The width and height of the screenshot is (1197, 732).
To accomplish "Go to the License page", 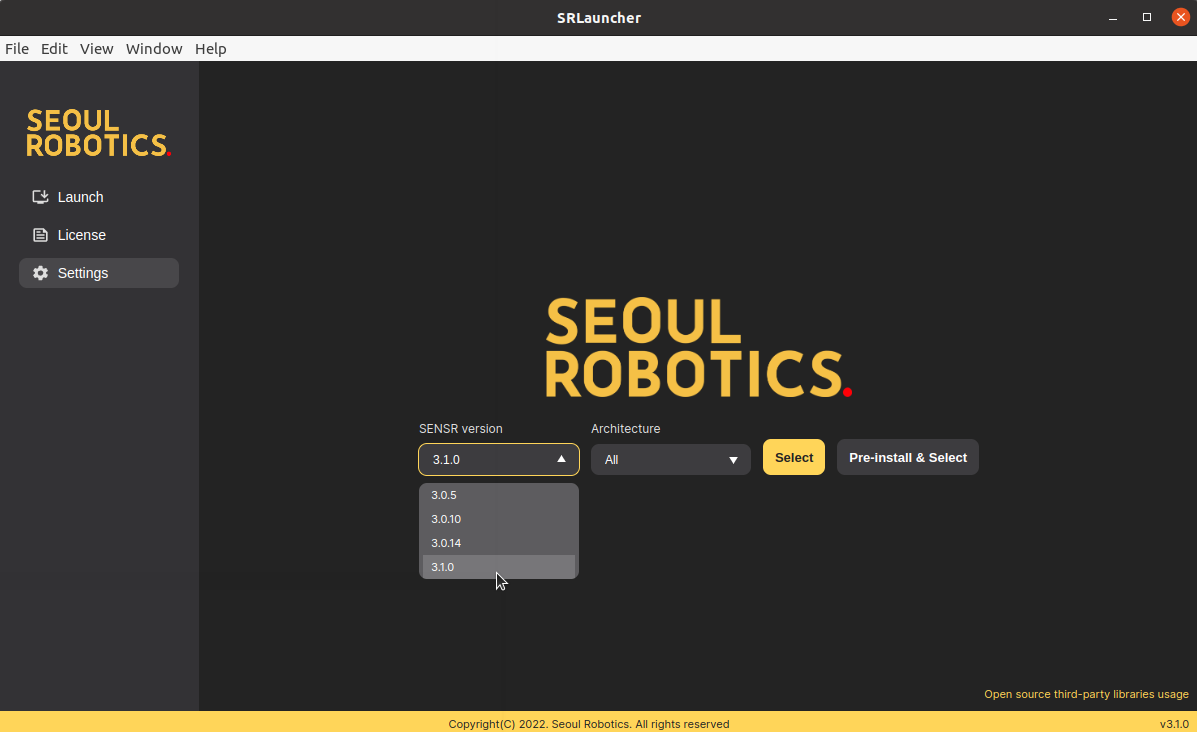I will (x=99, y=235).
